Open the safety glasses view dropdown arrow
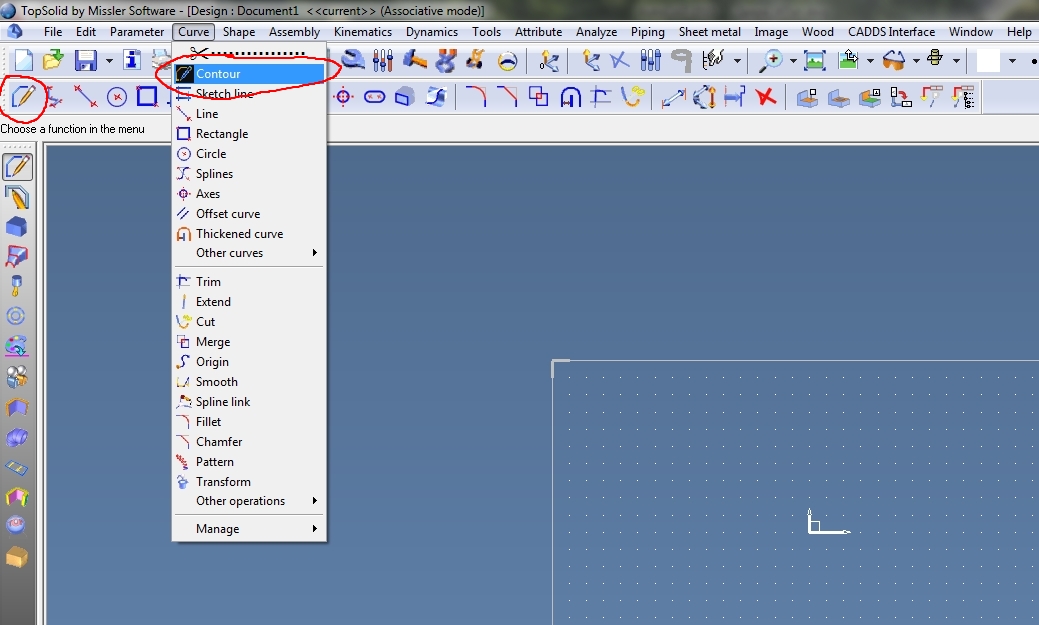This screenshot has width=1039, height=625. (x=916, y=61)
